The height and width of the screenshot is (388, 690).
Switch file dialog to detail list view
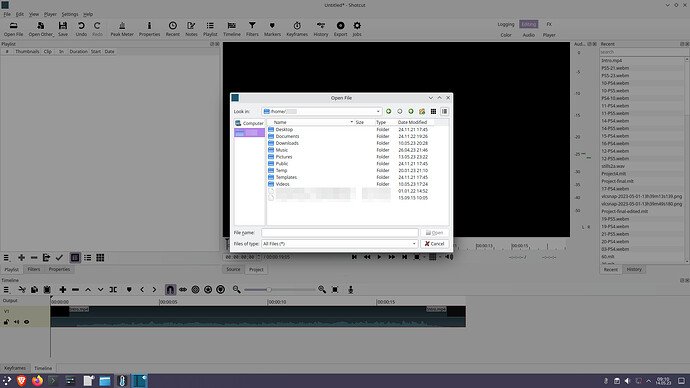[444, 111]
